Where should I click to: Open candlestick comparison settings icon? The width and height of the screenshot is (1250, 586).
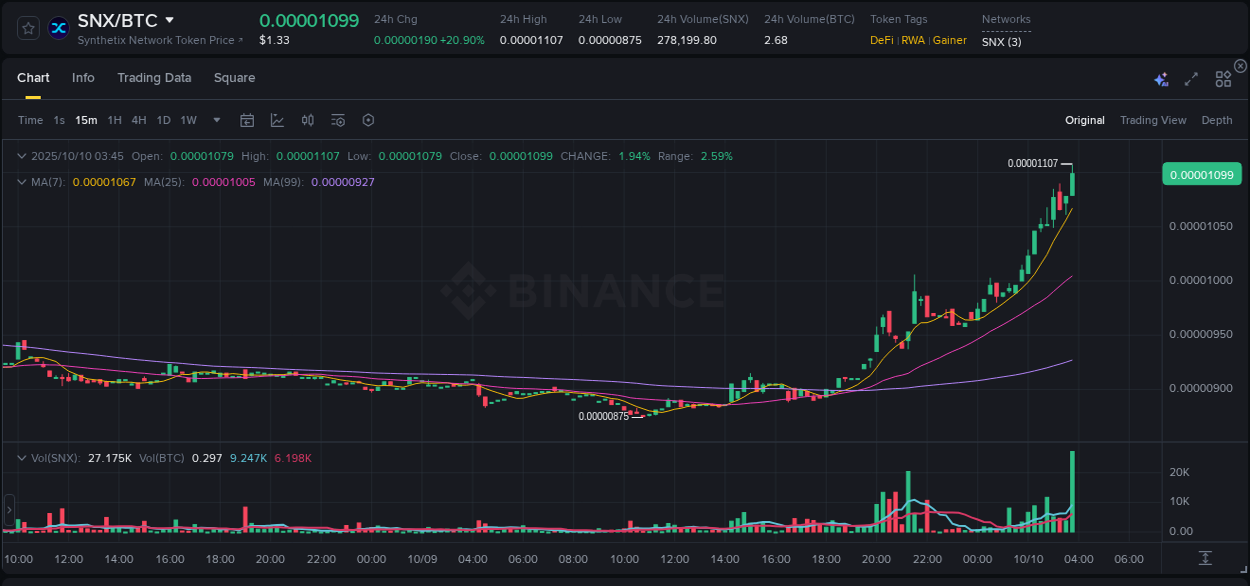(307, 120)
